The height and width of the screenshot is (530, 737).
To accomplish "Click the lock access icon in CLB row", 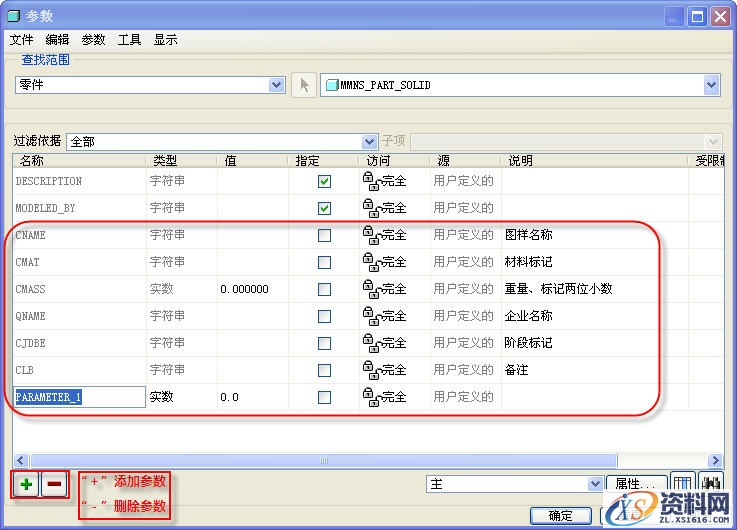I will tap(370, 370).
